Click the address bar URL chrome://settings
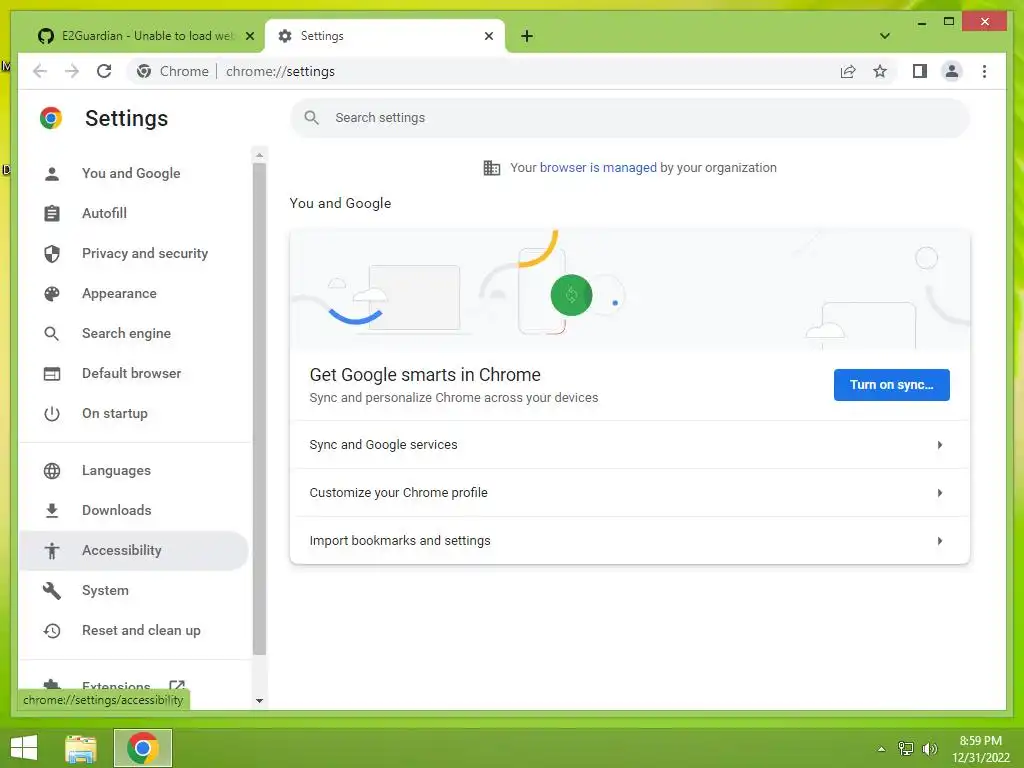This screenshot has width=1024, height=768. [x=280, y=71]
